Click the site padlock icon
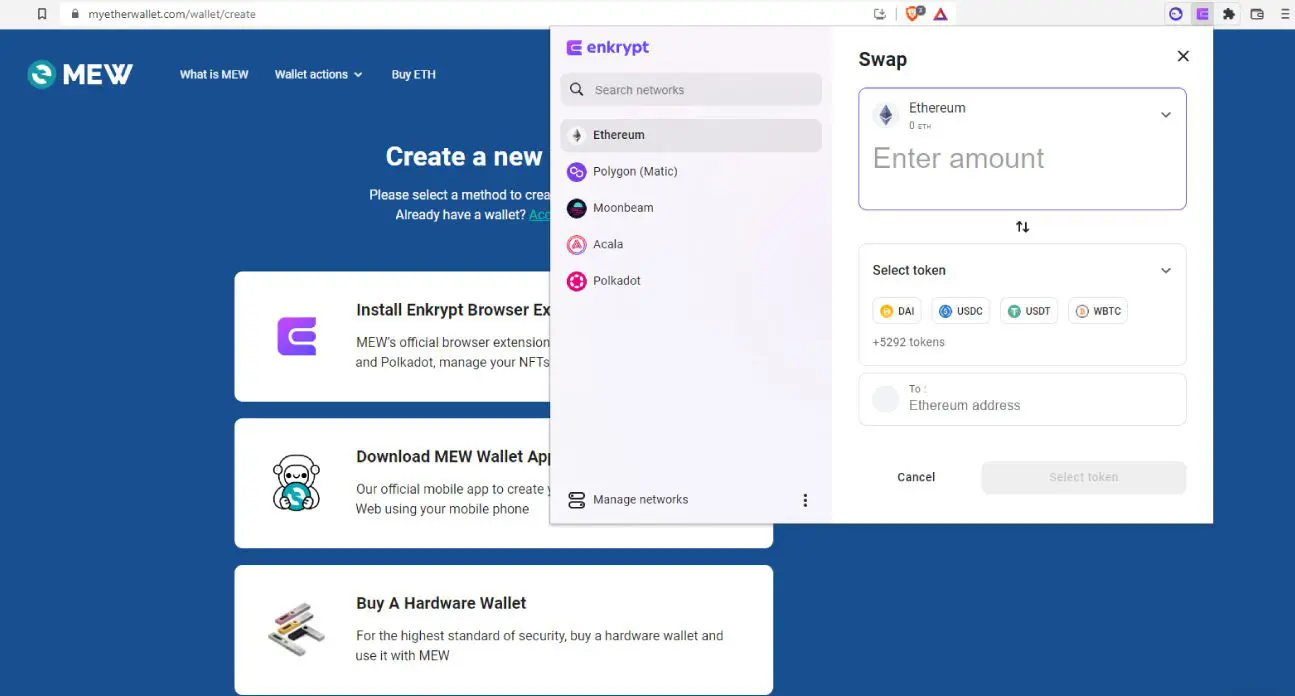1295x696 pixels. tap(74, 14)
